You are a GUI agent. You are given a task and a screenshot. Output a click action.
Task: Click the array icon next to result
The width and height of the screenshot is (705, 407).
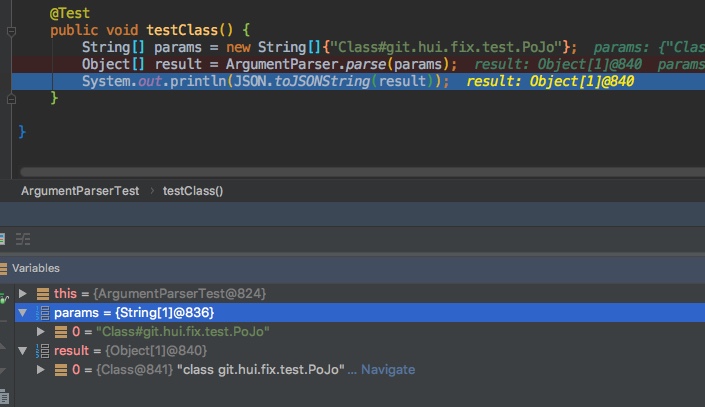click(43, 350)
